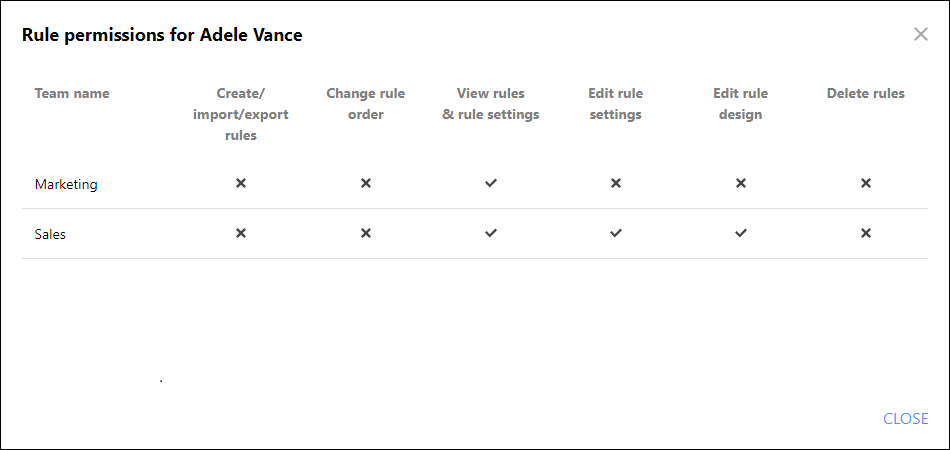Select the Marketing team row name
The height and width of the screenshot is (450, 950).
click(x=66, y=184)
